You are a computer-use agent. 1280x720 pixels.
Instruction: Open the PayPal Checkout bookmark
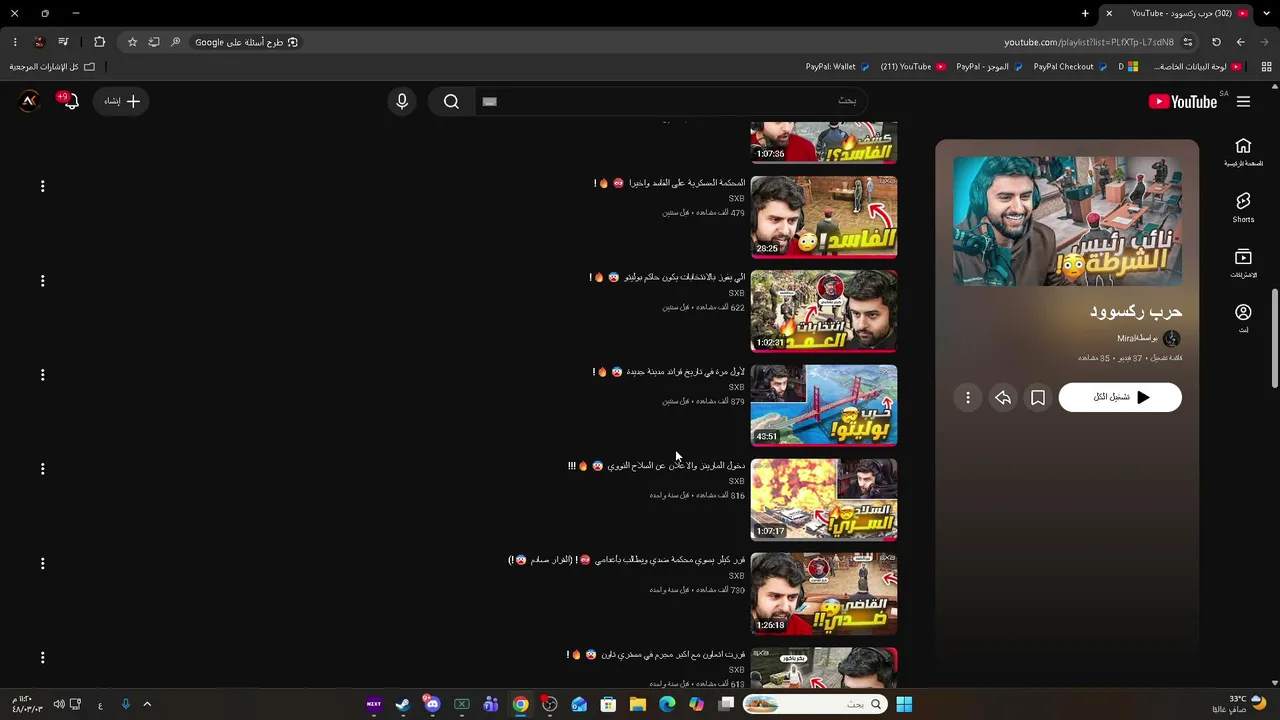pos(1070,66)
